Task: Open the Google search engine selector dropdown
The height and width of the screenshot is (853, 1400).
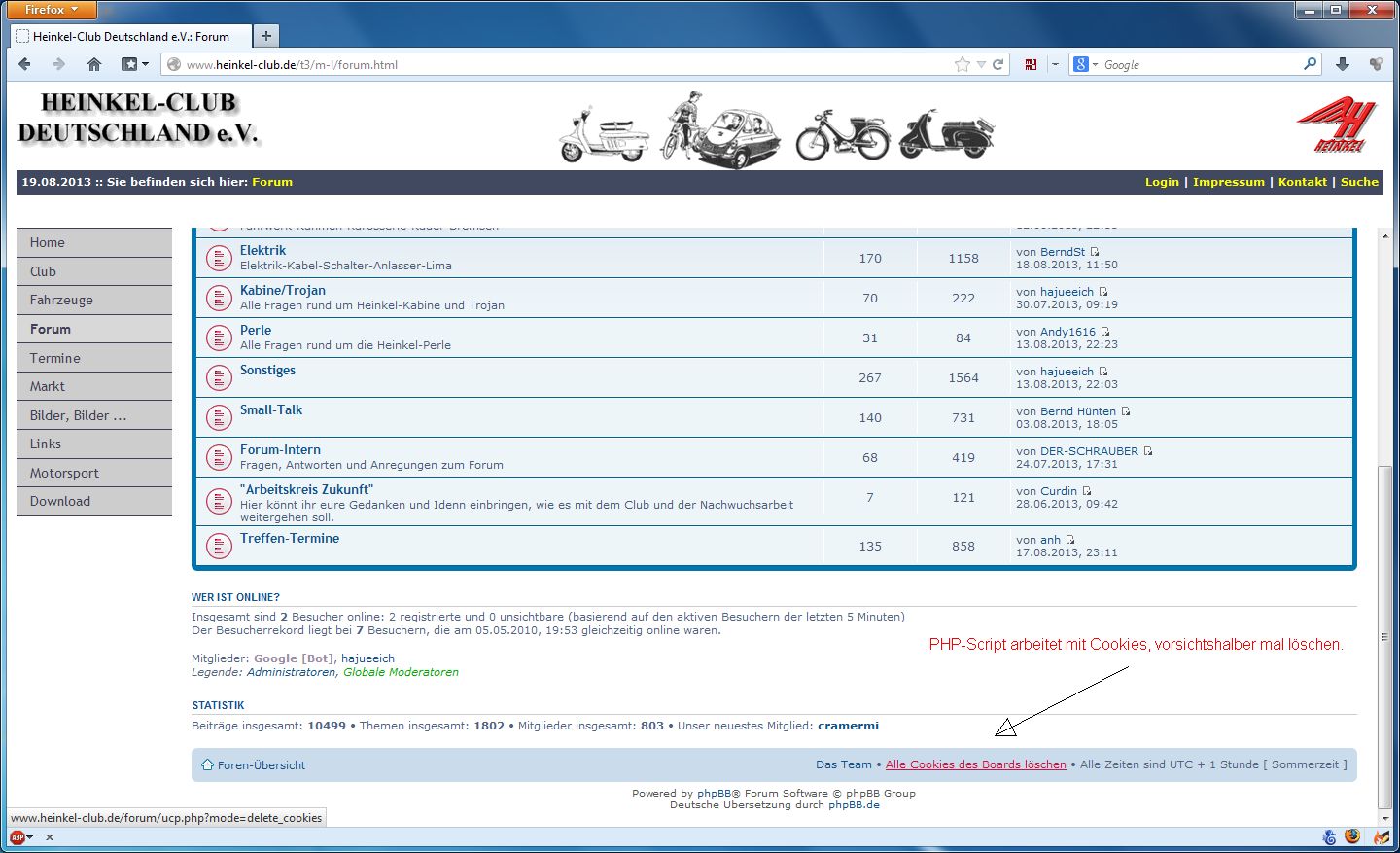Action: coord(1085,64)
